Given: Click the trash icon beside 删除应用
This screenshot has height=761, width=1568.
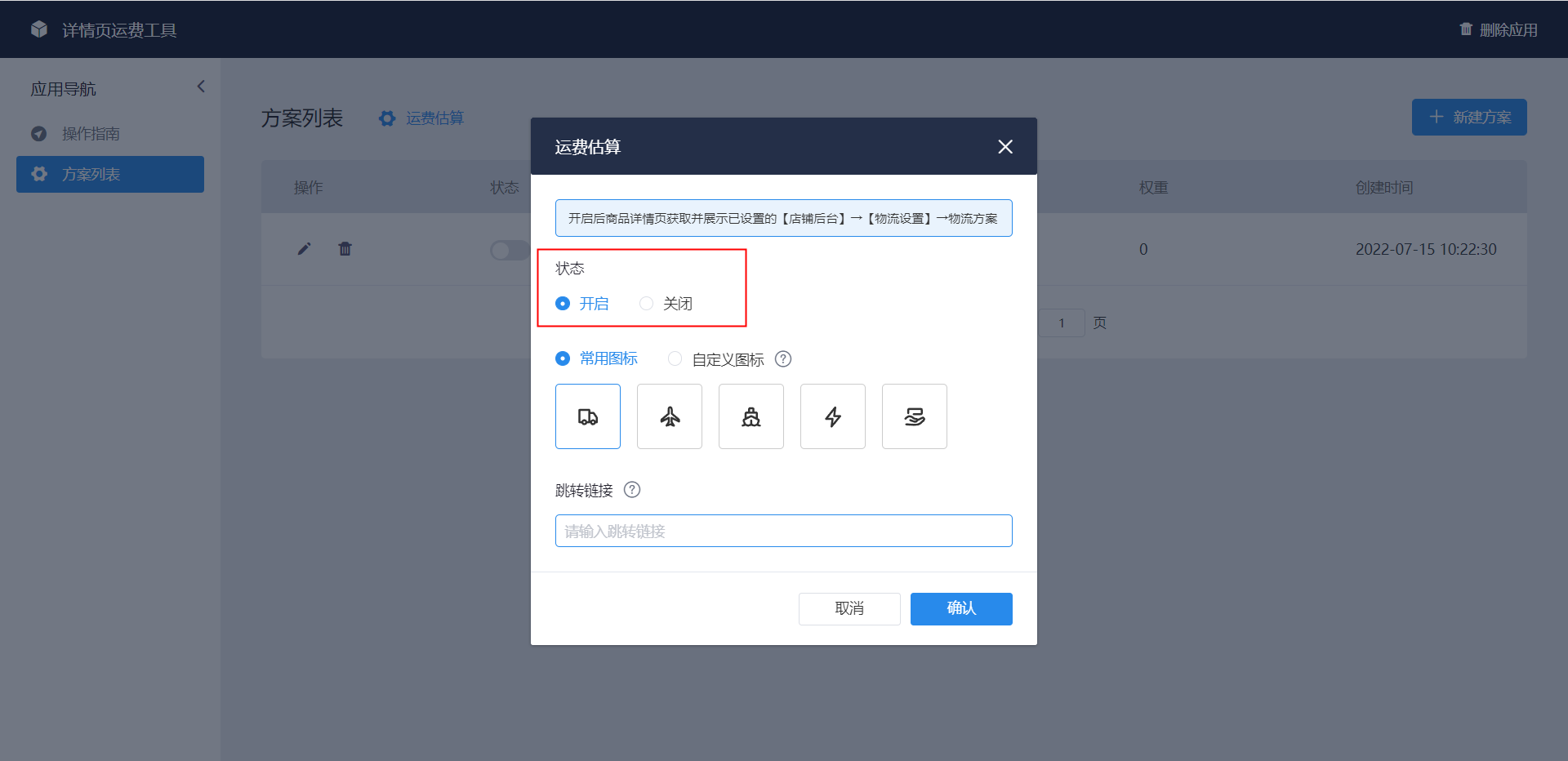Looking at the screenshot, I should click(1466, 29).
